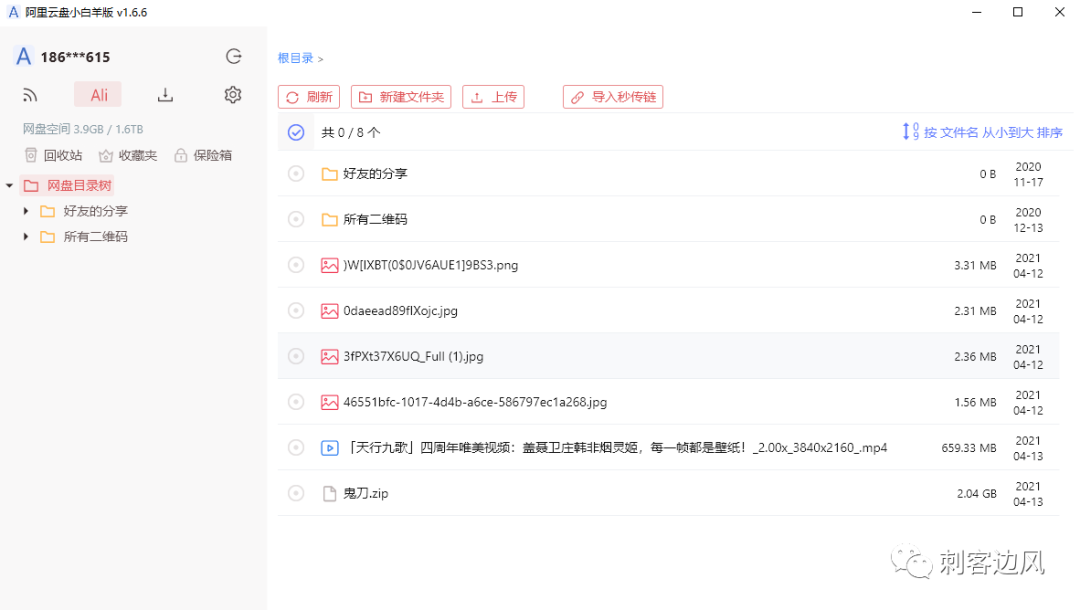
Task: Click the safe box lock icon
Action: [180, 156]
